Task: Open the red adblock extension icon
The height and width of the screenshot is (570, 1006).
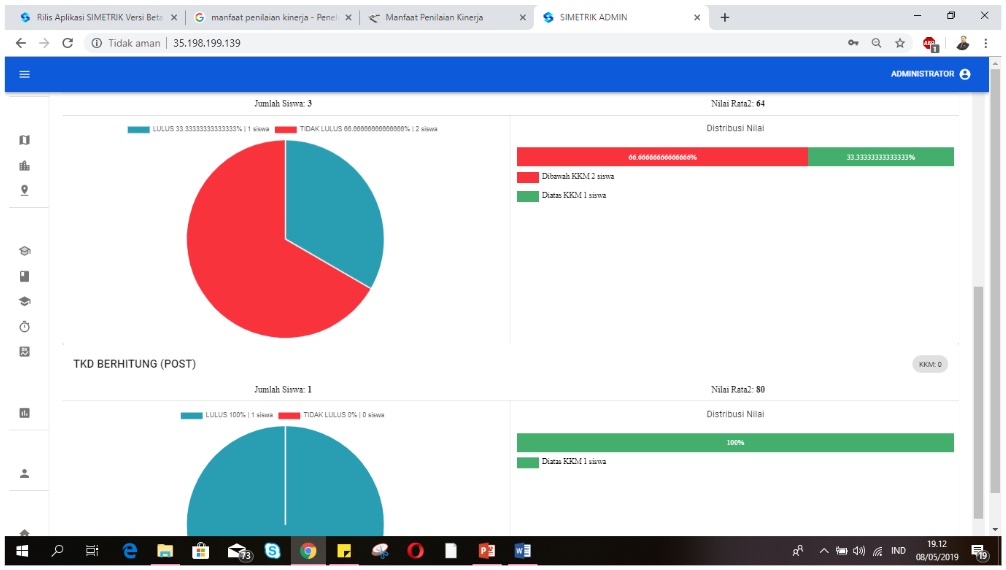Action: pyautogui.click(x=930, y=44)
